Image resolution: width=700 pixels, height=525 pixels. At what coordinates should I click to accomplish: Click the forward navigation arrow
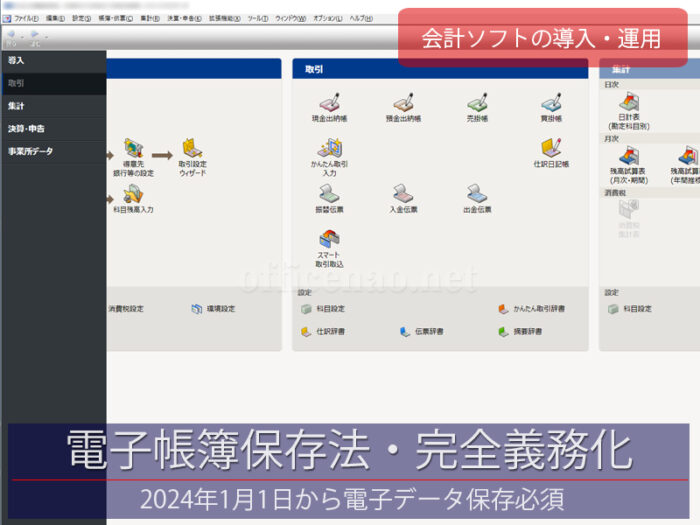coord(34,33)
